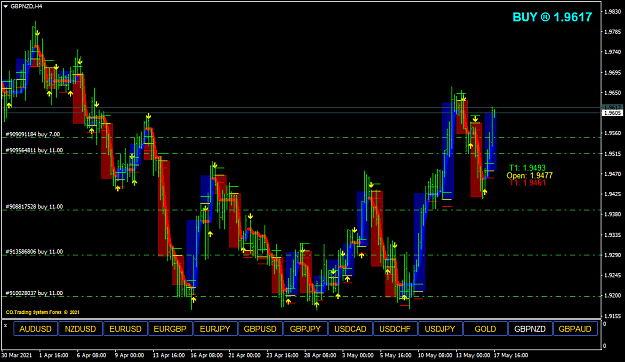
Task: Select order #909564811 buy 11.00 label
Action: tap(34, 150)
